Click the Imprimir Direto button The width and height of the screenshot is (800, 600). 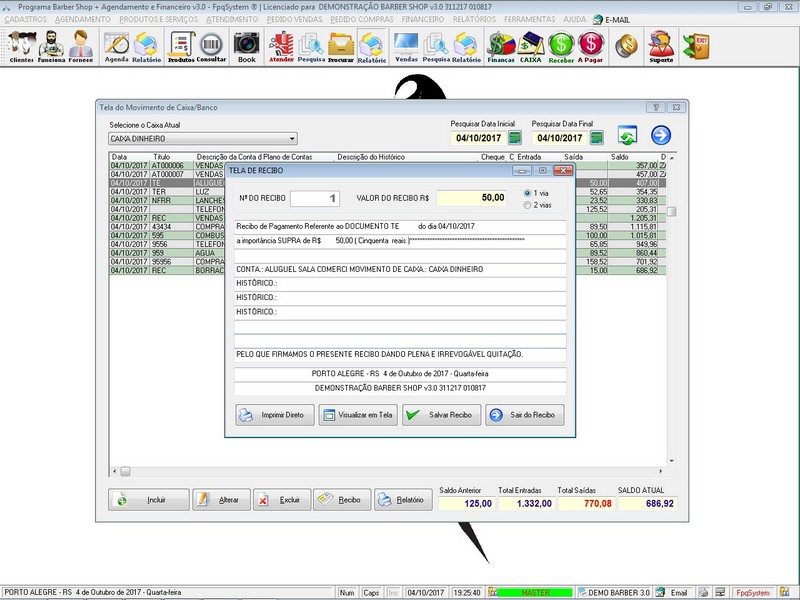[275, 415]
